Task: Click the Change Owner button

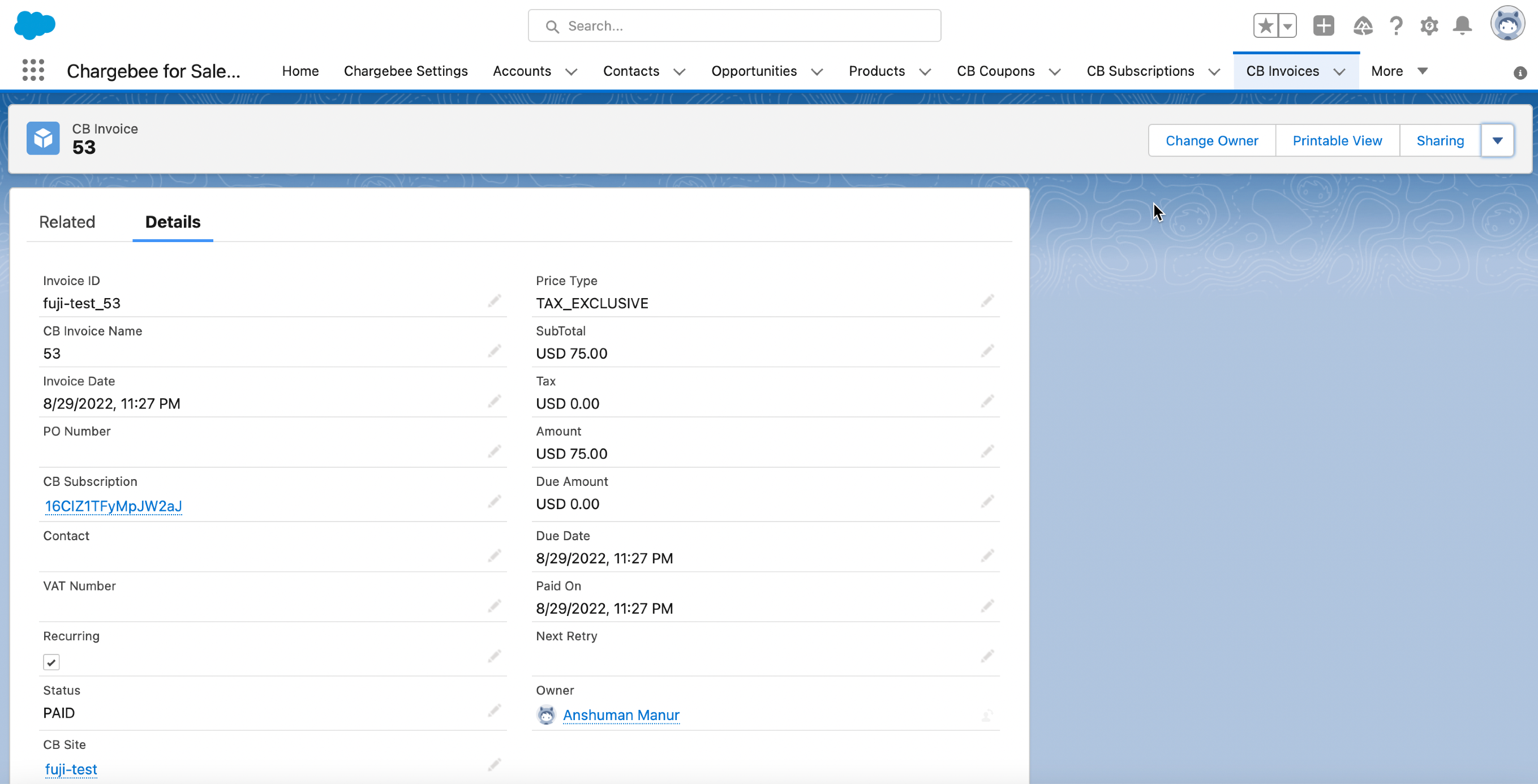Action: coord(1212,141)
